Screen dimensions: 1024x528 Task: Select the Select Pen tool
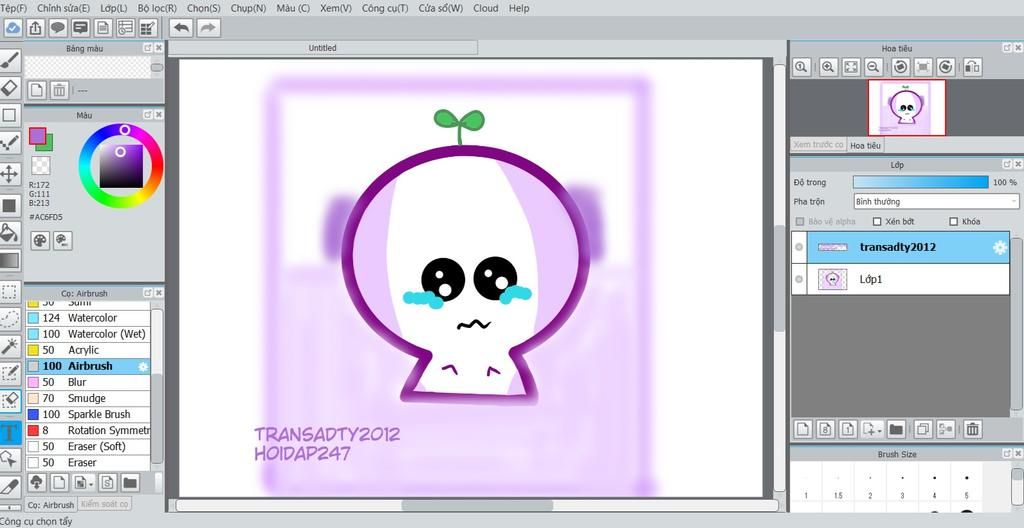(x=10, y=373)
